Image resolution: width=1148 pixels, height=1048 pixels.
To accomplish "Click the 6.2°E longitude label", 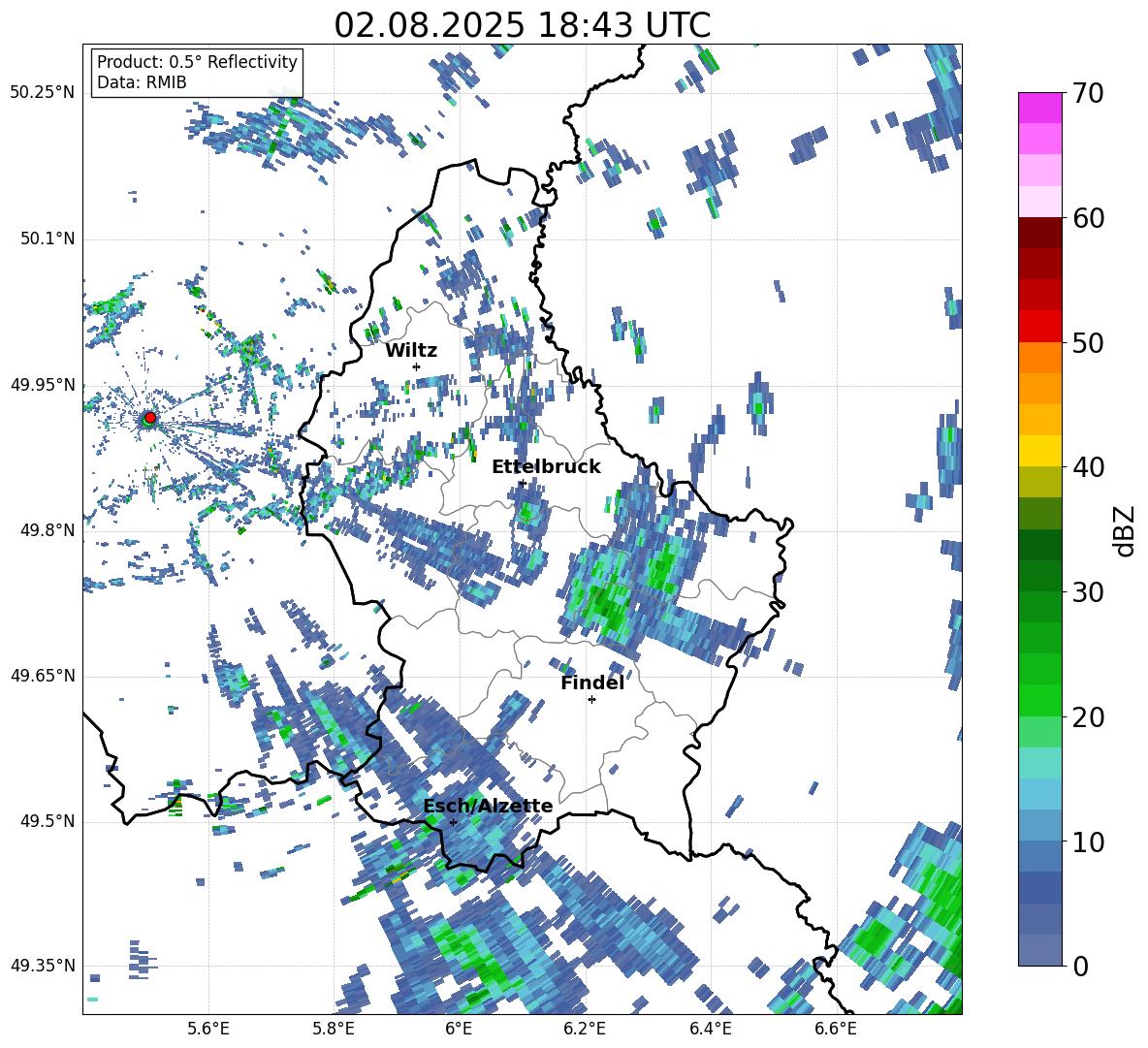I will click(585, 1029).
